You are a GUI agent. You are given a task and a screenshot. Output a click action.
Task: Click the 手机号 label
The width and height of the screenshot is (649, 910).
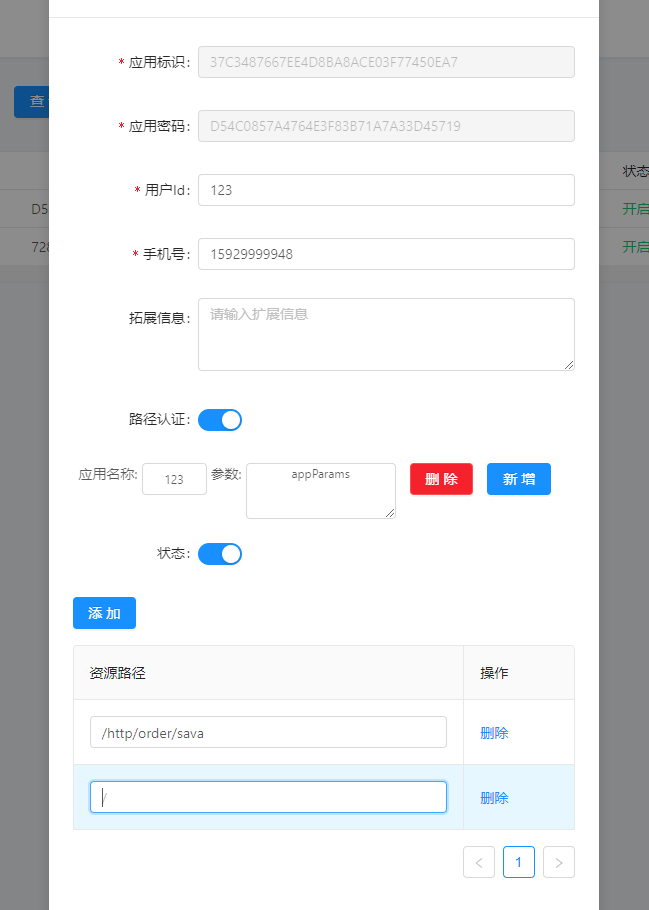click(167, 254)
